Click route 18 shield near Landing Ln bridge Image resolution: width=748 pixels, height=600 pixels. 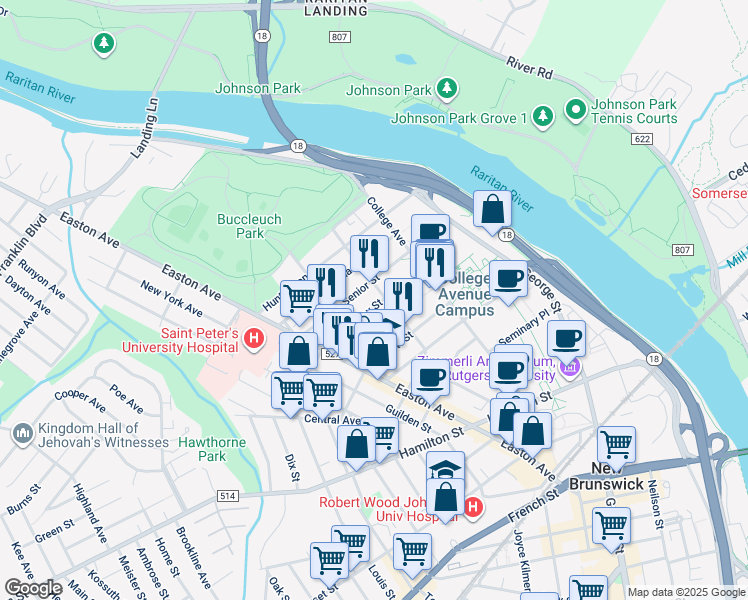click(x=298, y=146)
